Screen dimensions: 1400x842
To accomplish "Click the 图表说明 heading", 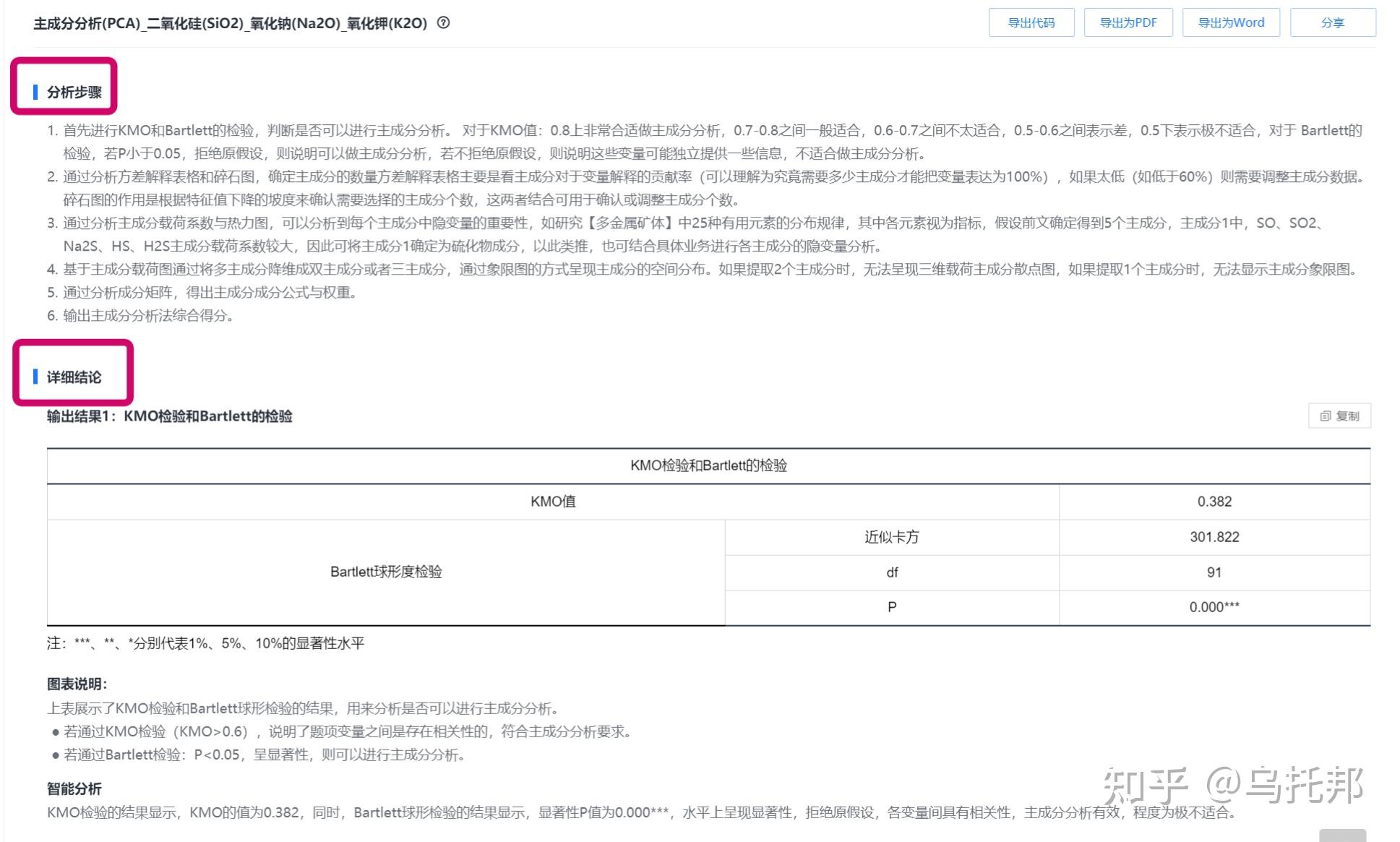I will click(77, 684).
